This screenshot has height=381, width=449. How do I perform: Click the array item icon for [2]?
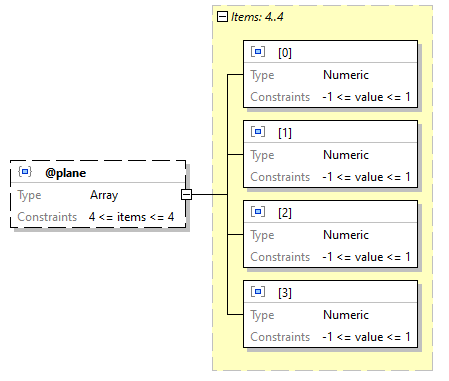[258, 212]
